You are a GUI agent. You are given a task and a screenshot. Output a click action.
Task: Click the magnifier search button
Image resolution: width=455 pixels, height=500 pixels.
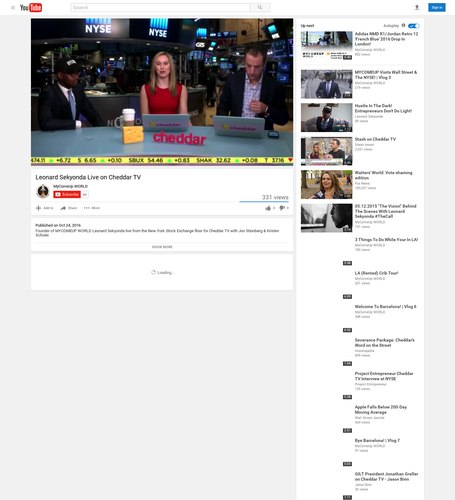260,7
